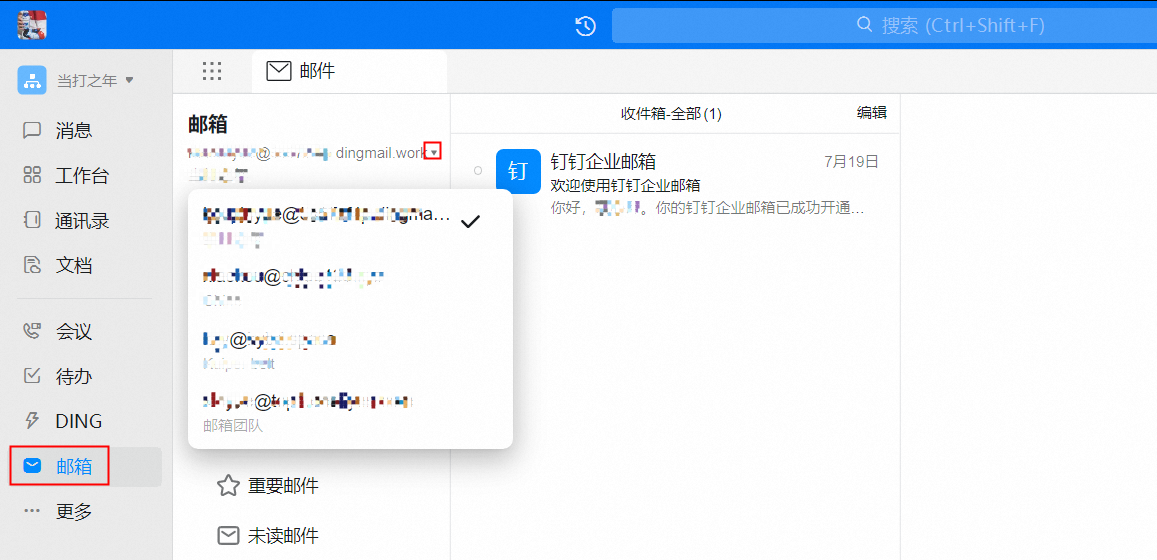Focus the search box (Ctrl+Shift+F)

pyautogui.click(x=884, y=26)
